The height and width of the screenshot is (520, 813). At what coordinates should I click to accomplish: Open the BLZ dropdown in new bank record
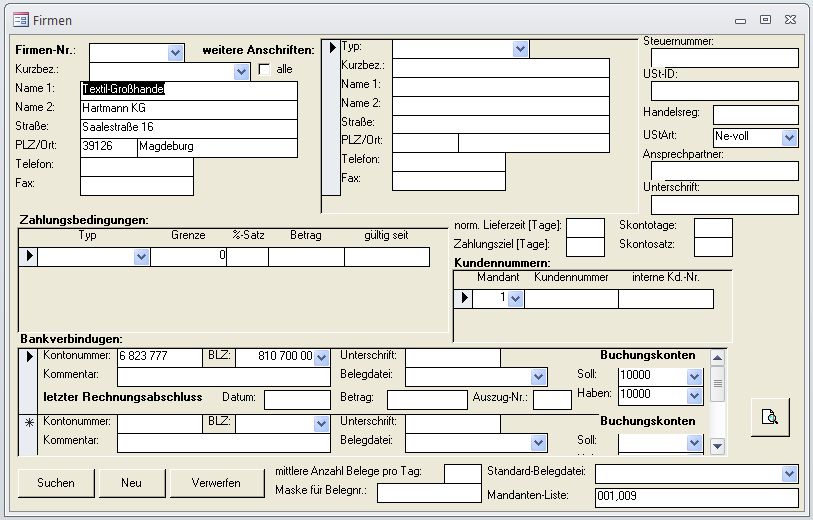321,424
